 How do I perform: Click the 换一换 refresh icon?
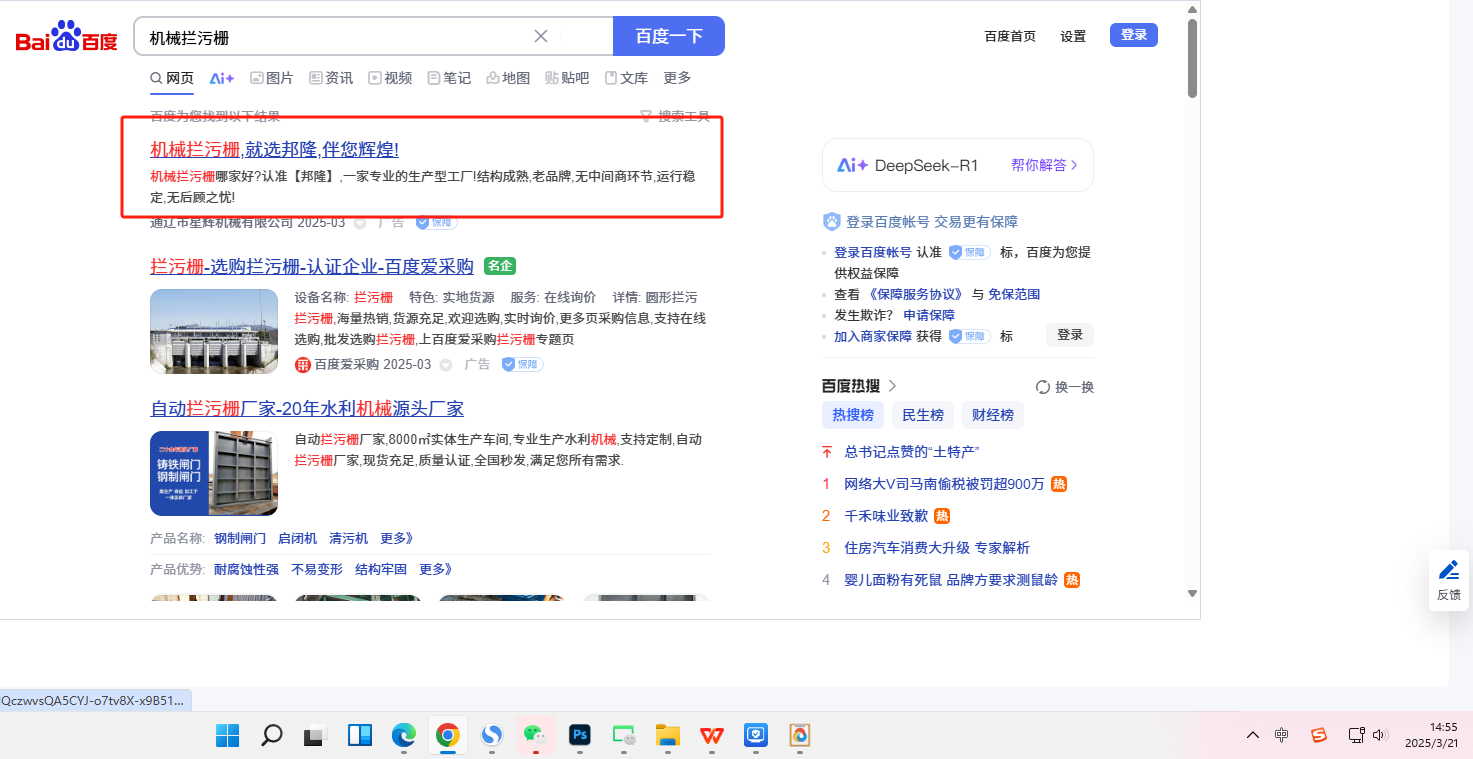[x=1043, y=387]
